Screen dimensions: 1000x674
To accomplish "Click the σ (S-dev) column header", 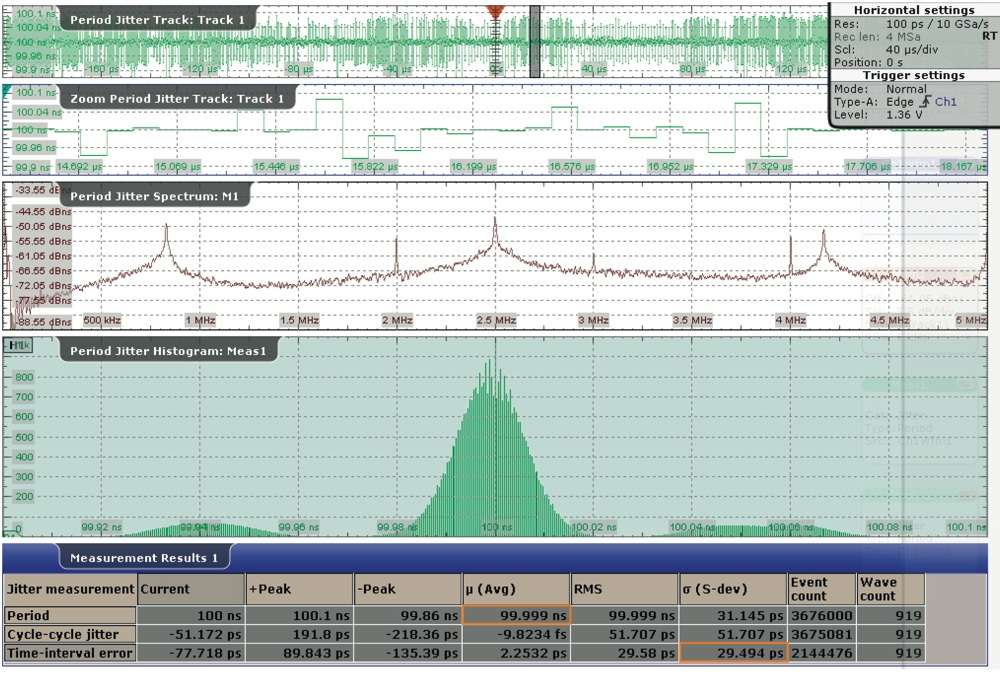I will tap(733, 589).
